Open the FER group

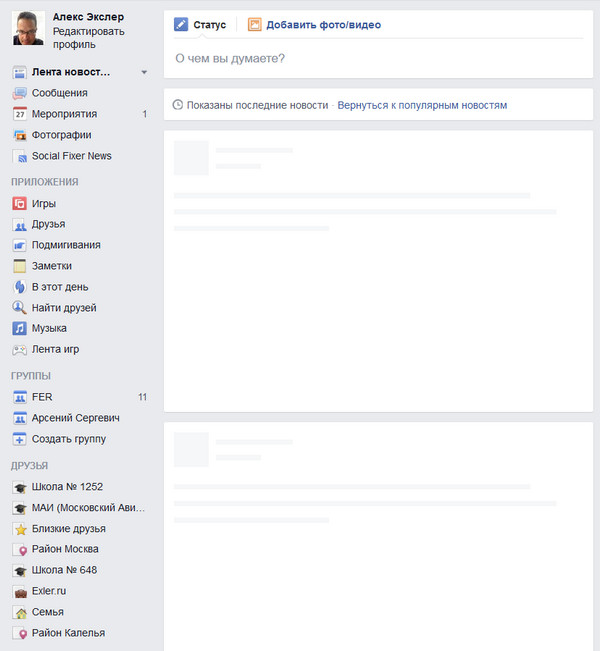tap(42, 397)
